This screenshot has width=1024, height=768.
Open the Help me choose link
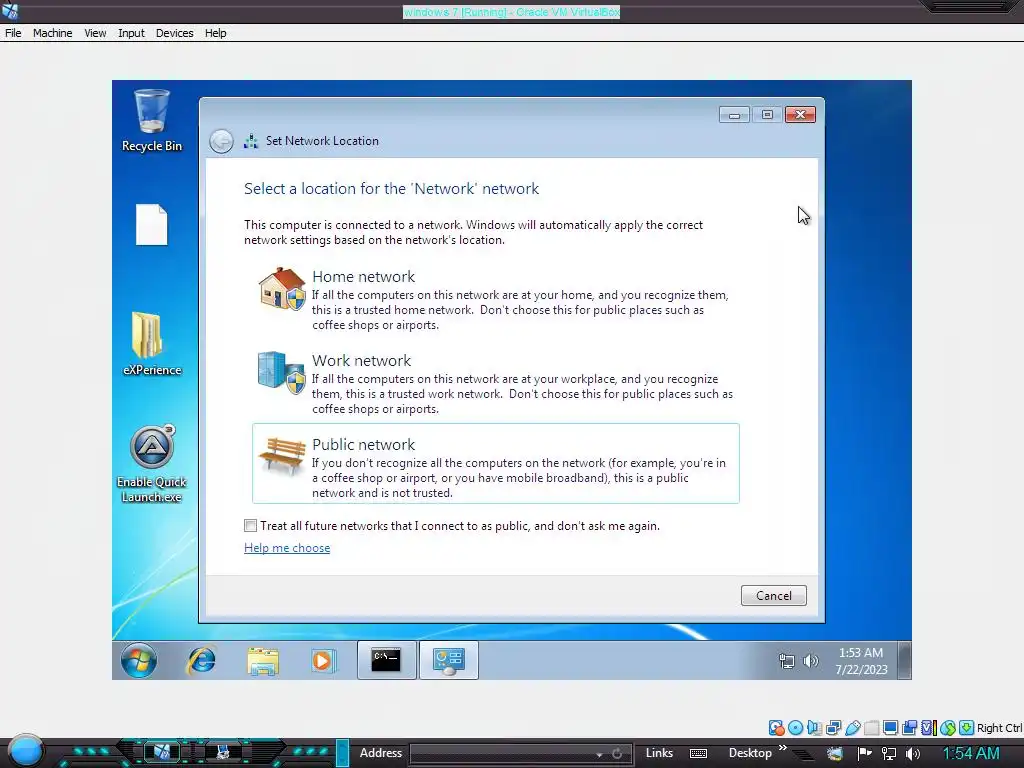pos(287,548)
